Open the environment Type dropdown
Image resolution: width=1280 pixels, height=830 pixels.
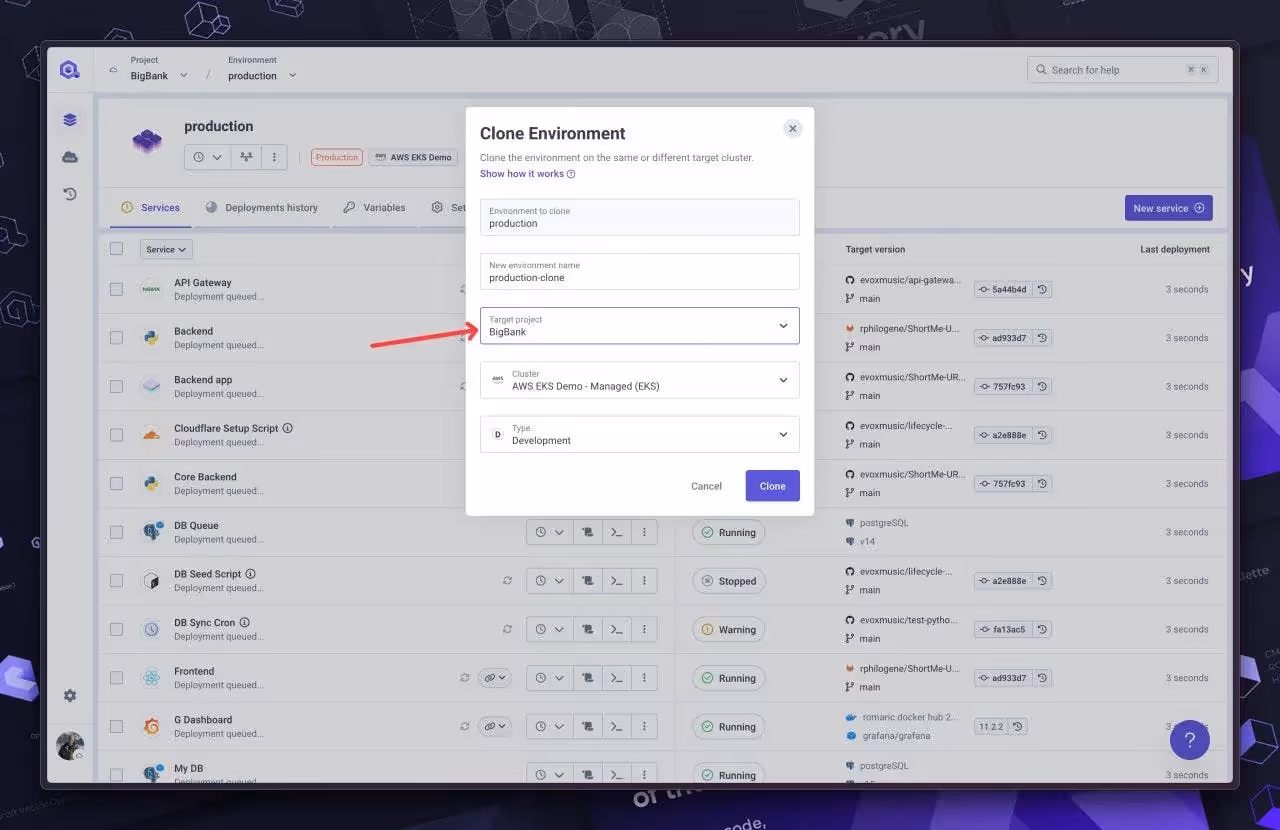(640, 434)
